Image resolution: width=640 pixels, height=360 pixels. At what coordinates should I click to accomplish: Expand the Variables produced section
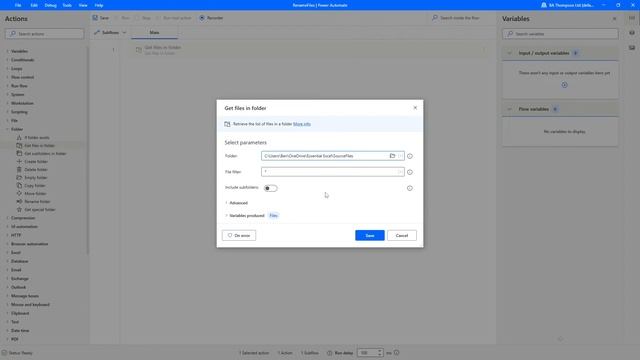pos(245,216)
